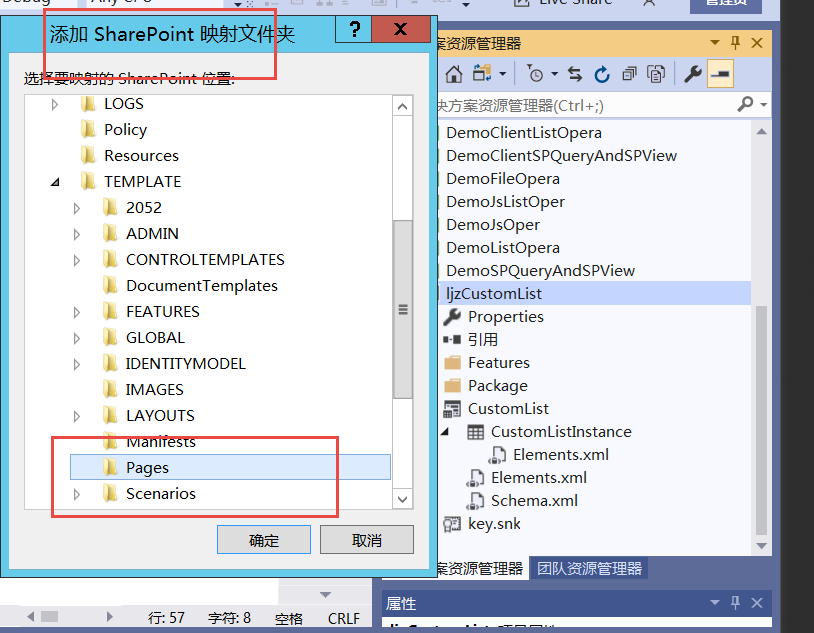Image resolution: width=814 pixels, height=633 pixels.
Task: Select DemoClientSPQueryAndSPView project
Action: (561, 155)
